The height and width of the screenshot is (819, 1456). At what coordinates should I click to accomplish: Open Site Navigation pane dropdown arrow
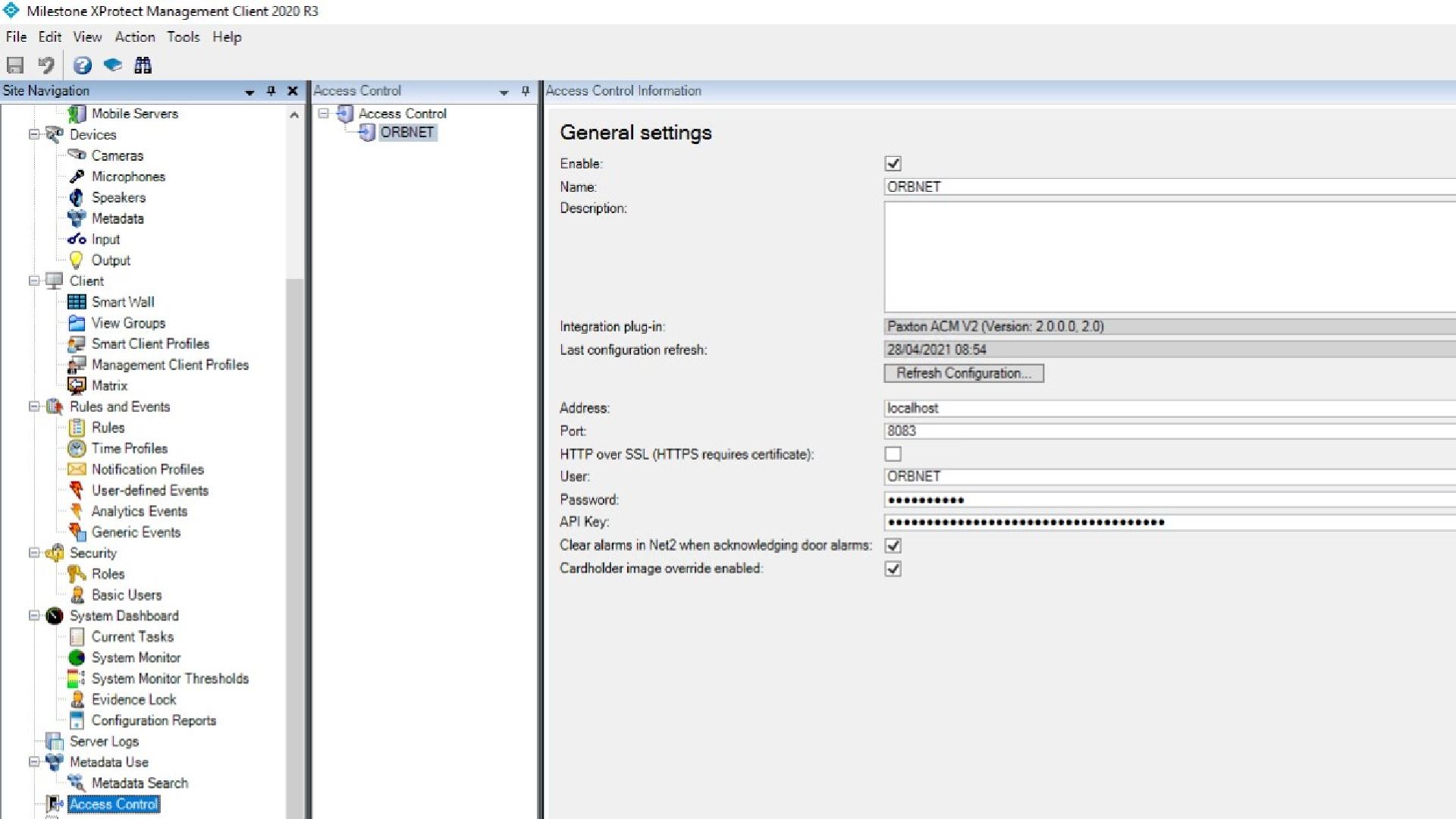tap(249, 92)
